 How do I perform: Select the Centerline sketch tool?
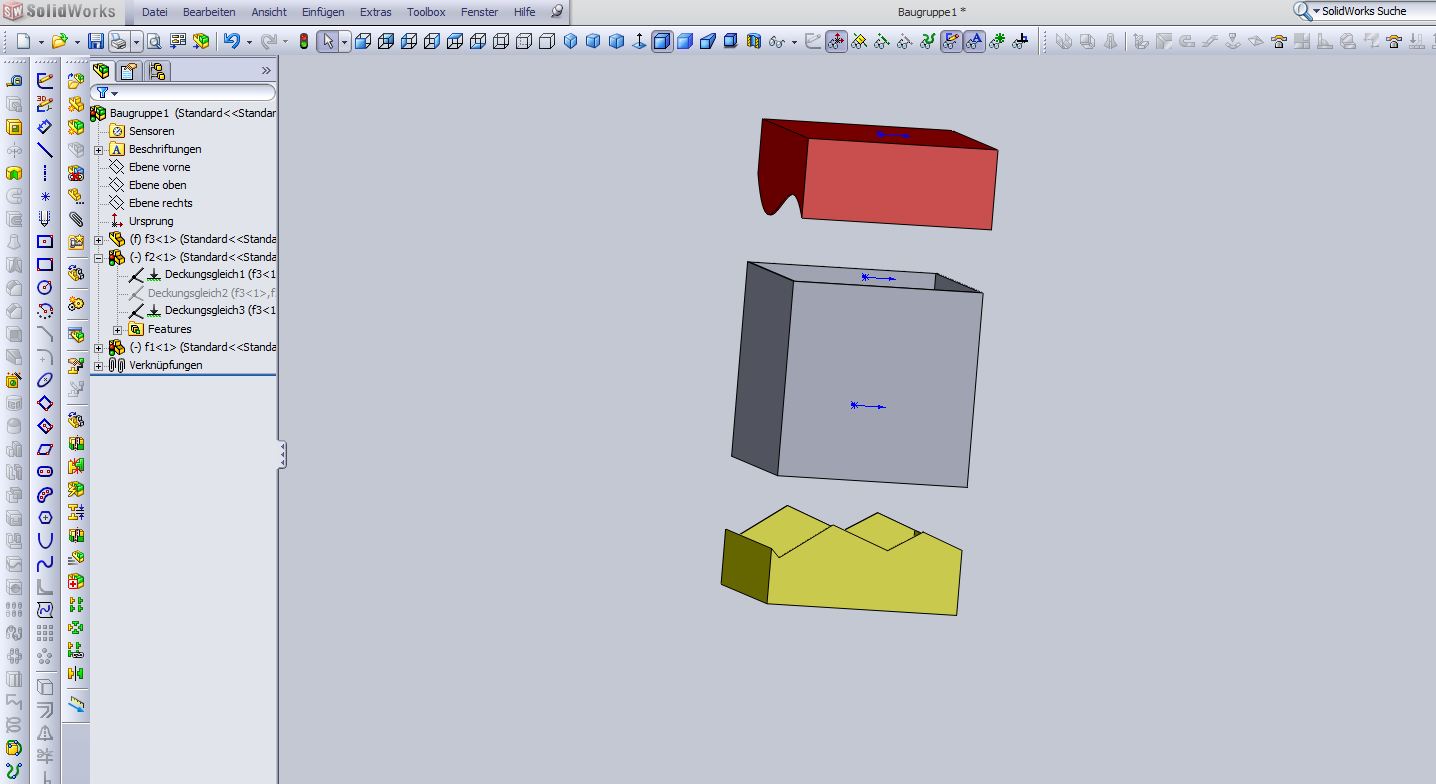45,173
